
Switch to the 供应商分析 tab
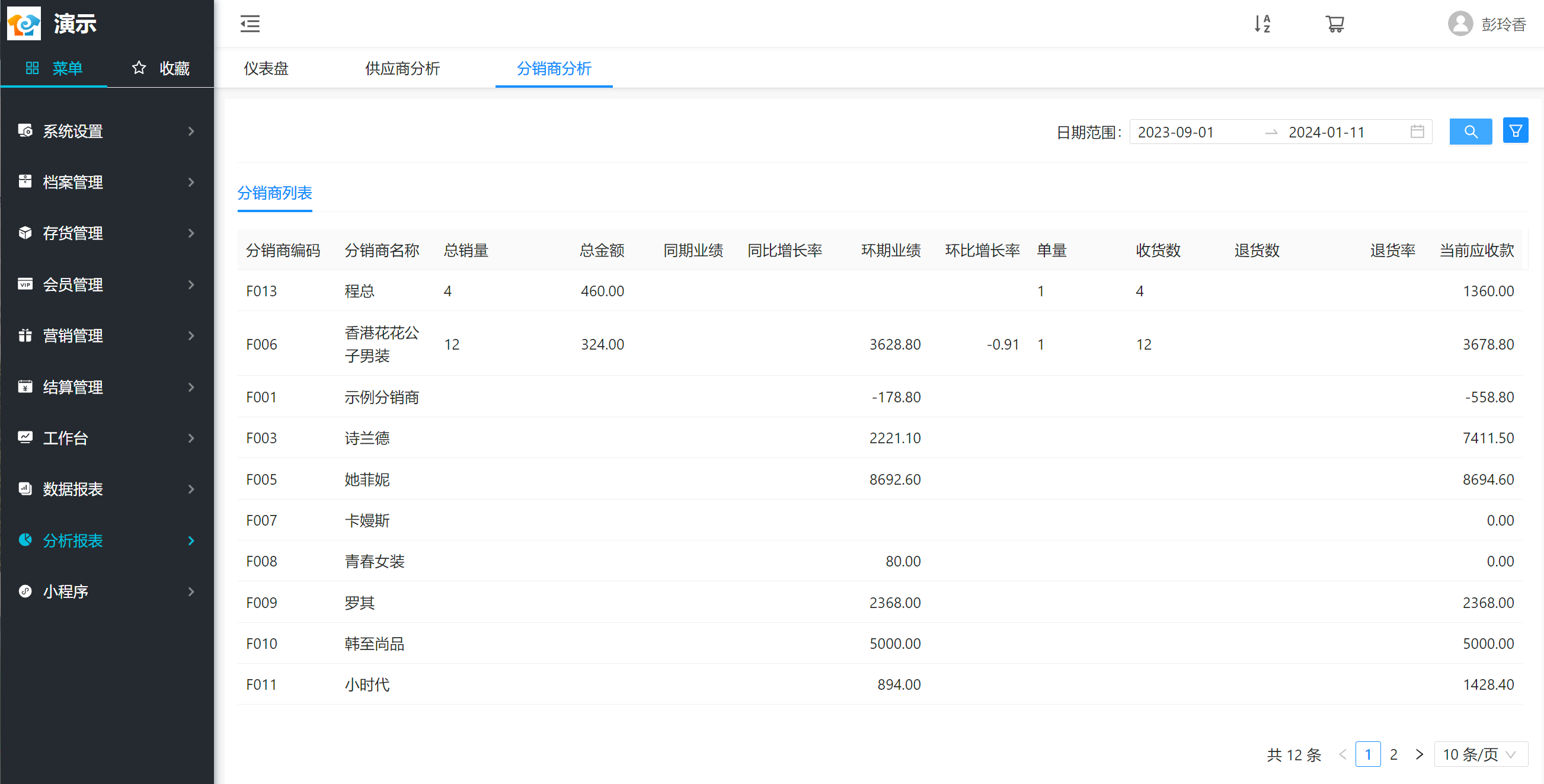pyautogui.click(x=402, y=68)
